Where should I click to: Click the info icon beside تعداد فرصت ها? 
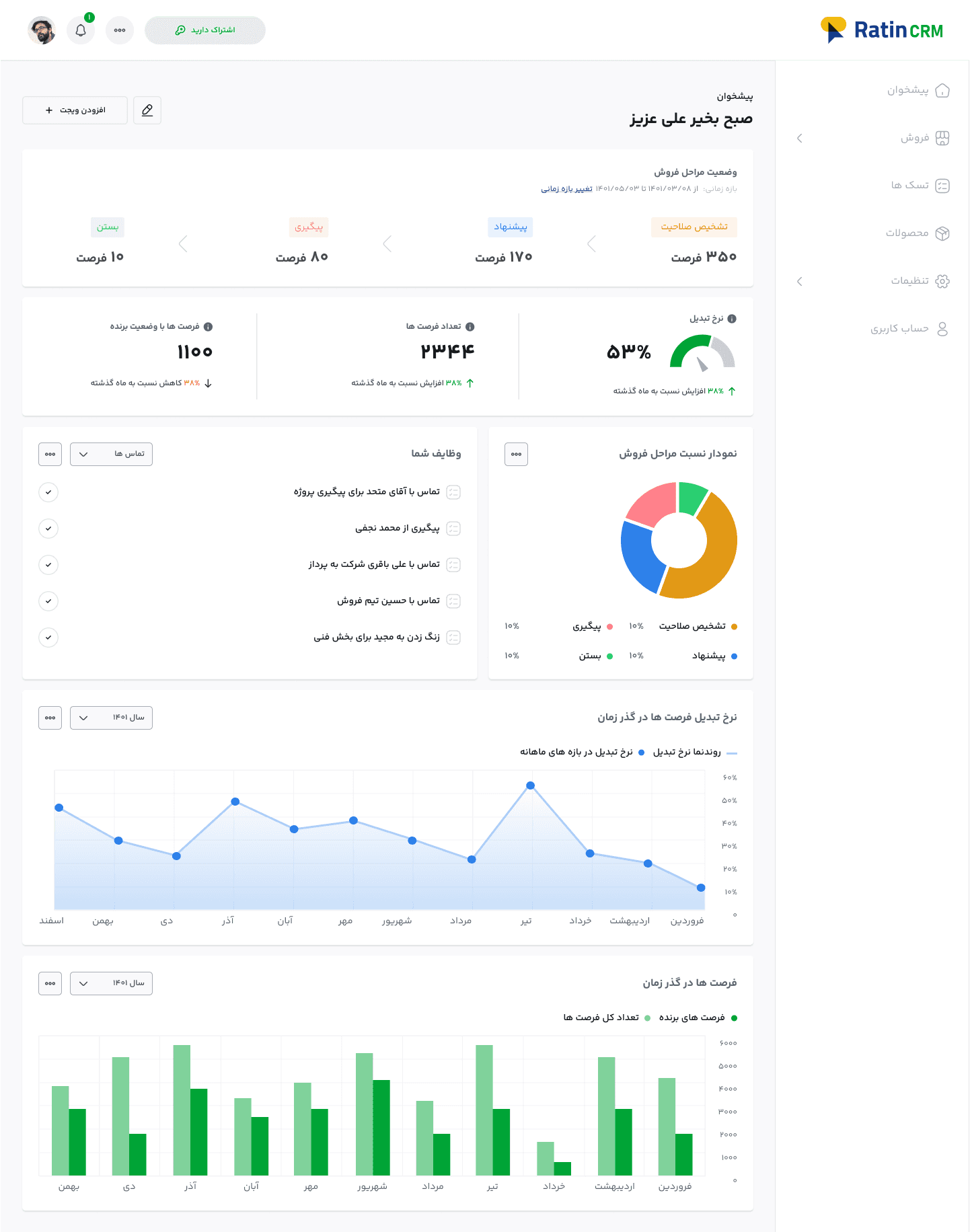(x=470, y=327)
